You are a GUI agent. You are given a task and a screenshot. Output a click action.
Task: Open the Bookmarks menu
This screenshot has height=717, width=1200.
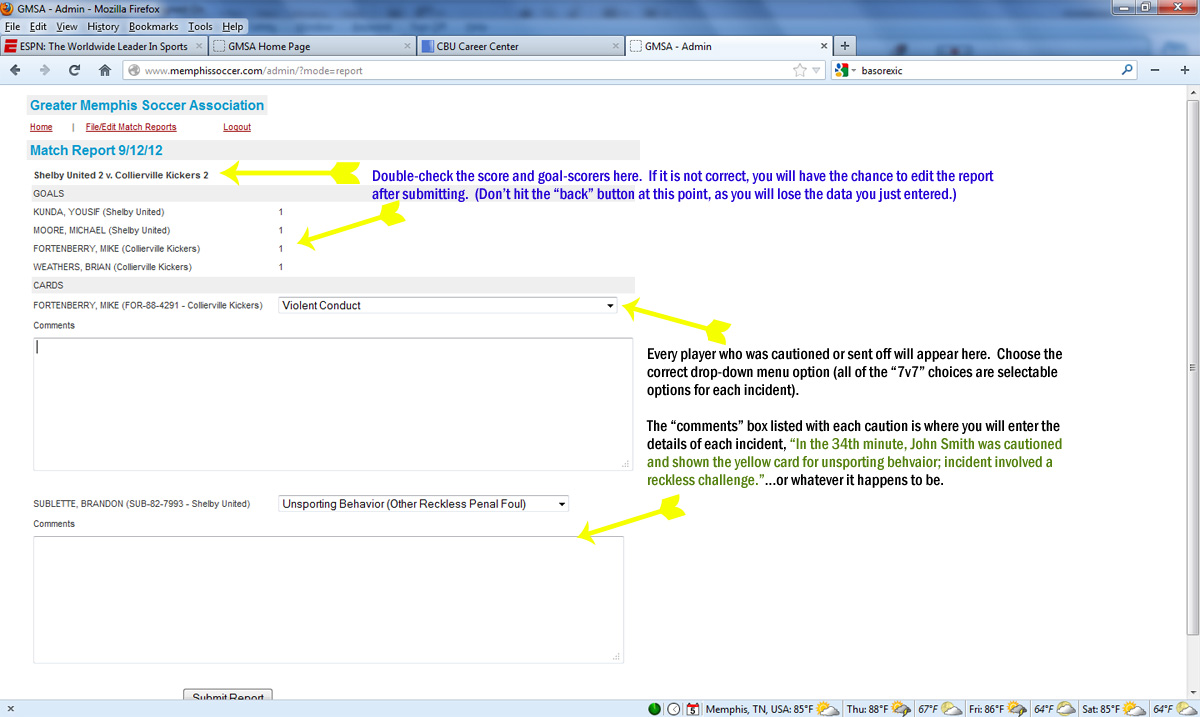coord(153,27)
